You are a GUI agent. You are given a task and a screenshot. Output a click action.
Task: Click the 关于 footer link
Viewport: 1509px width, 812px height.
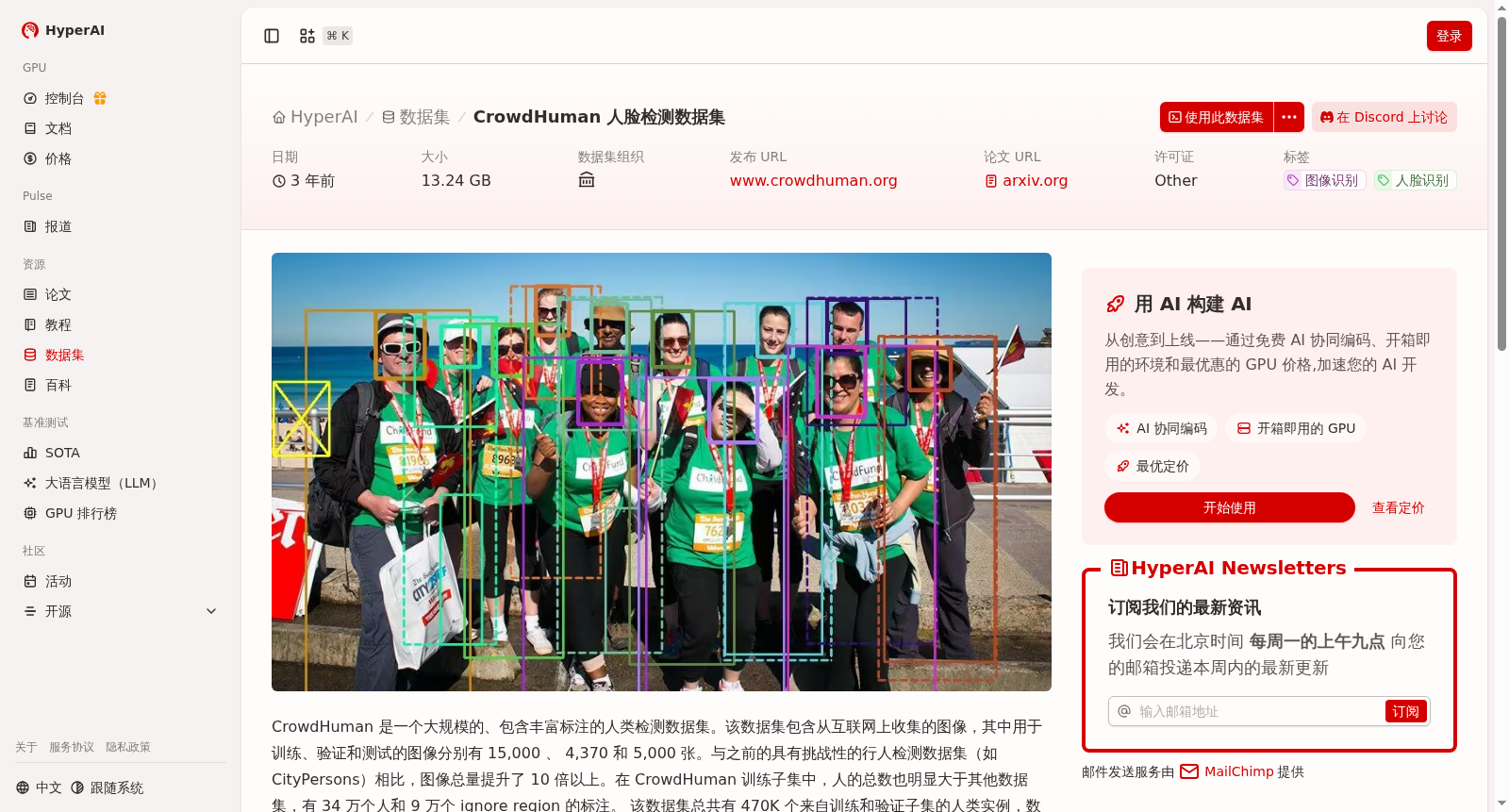[x=26, y=747]
